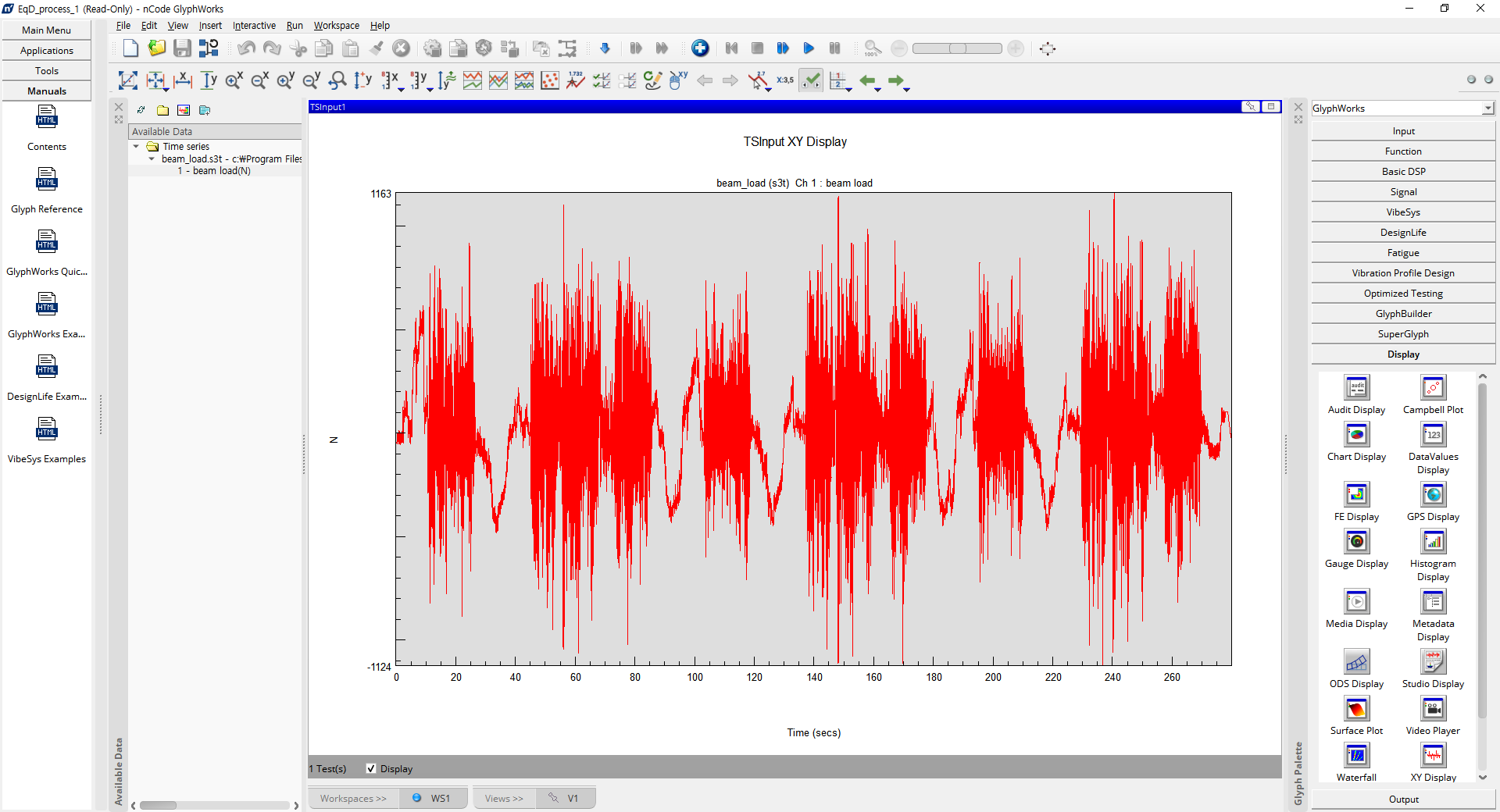The image size is (1500, 812).
Task: Click the New file icon
Action: (x=130, y=48)
